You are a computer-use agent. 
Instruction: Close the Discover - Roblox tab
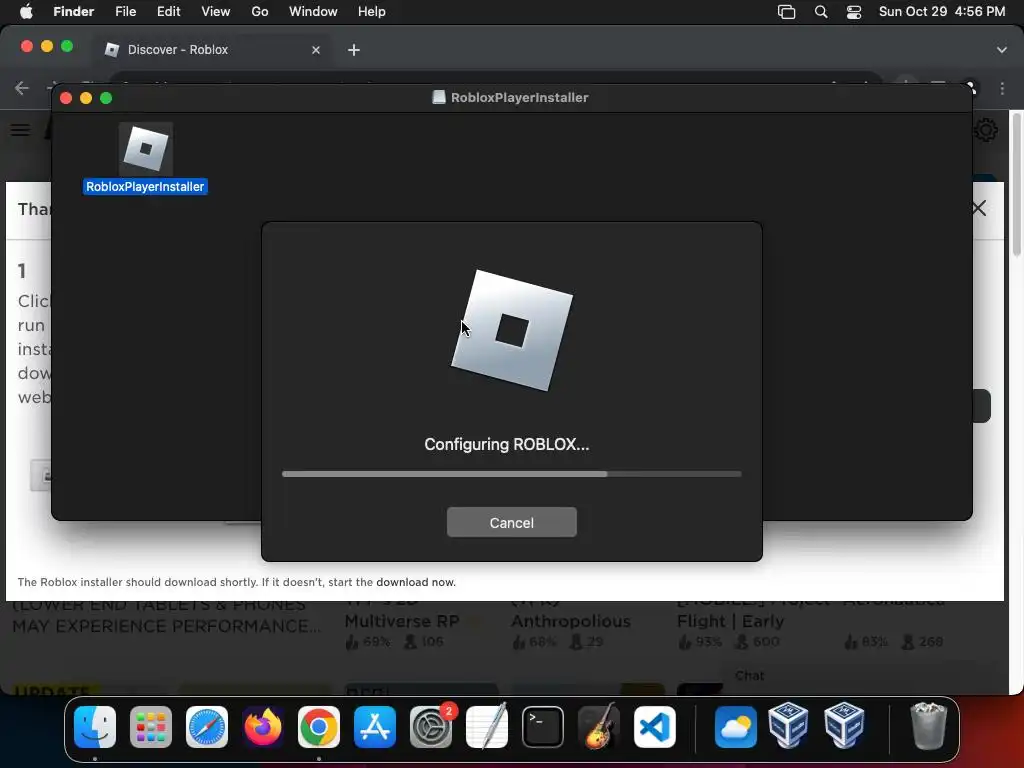click(x=316, y=50)
